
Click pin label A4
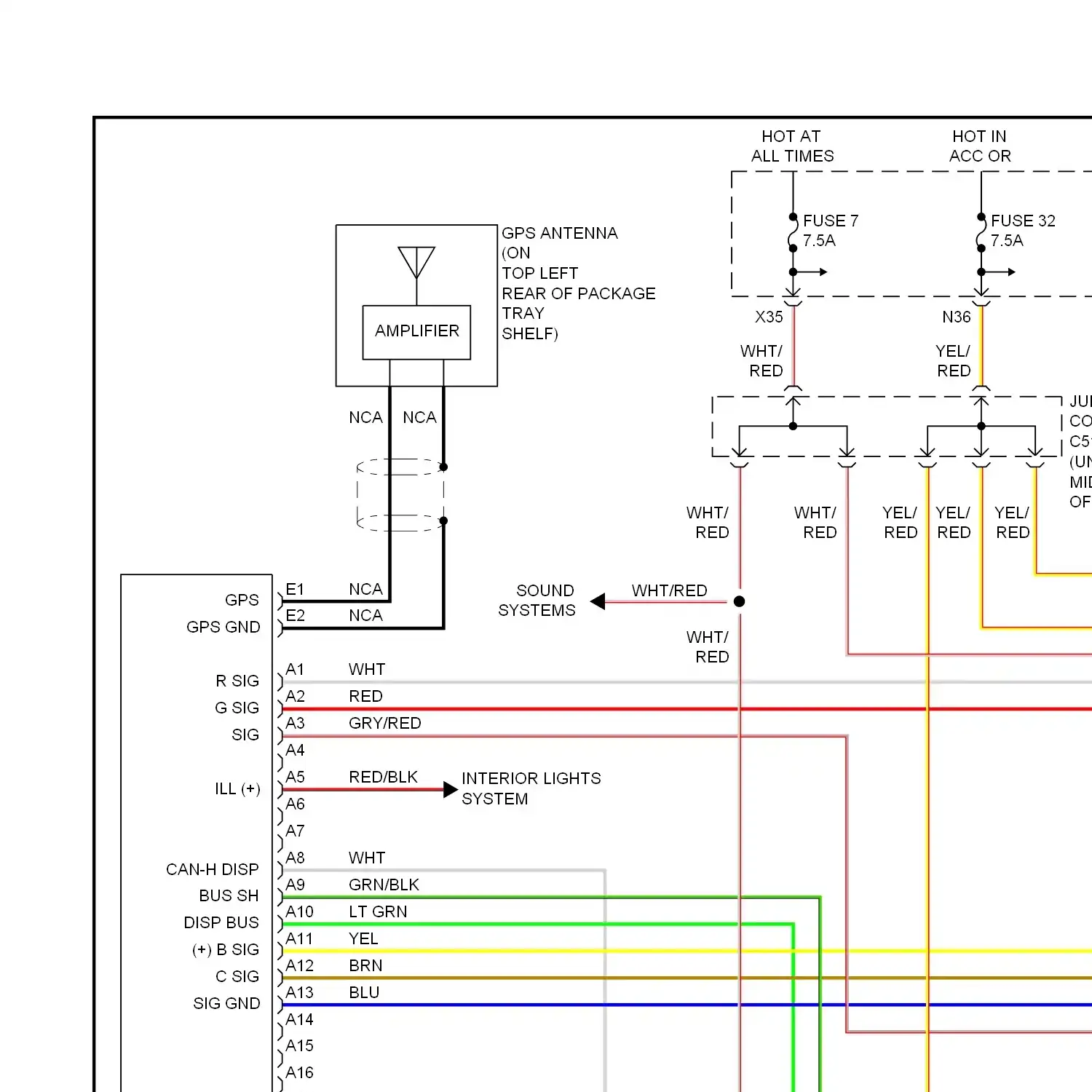tap(295, 751)
